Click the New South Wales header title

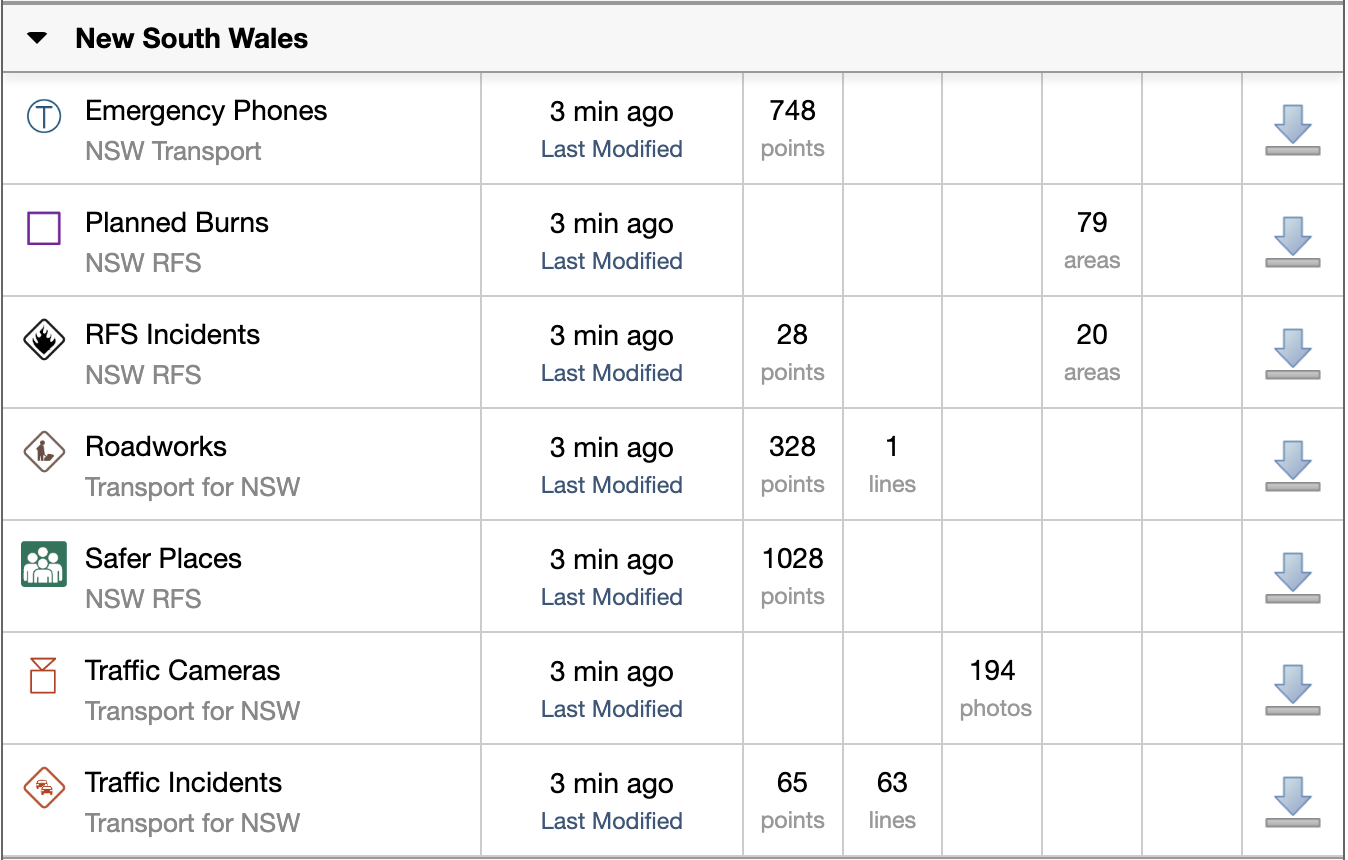[192, 39]
